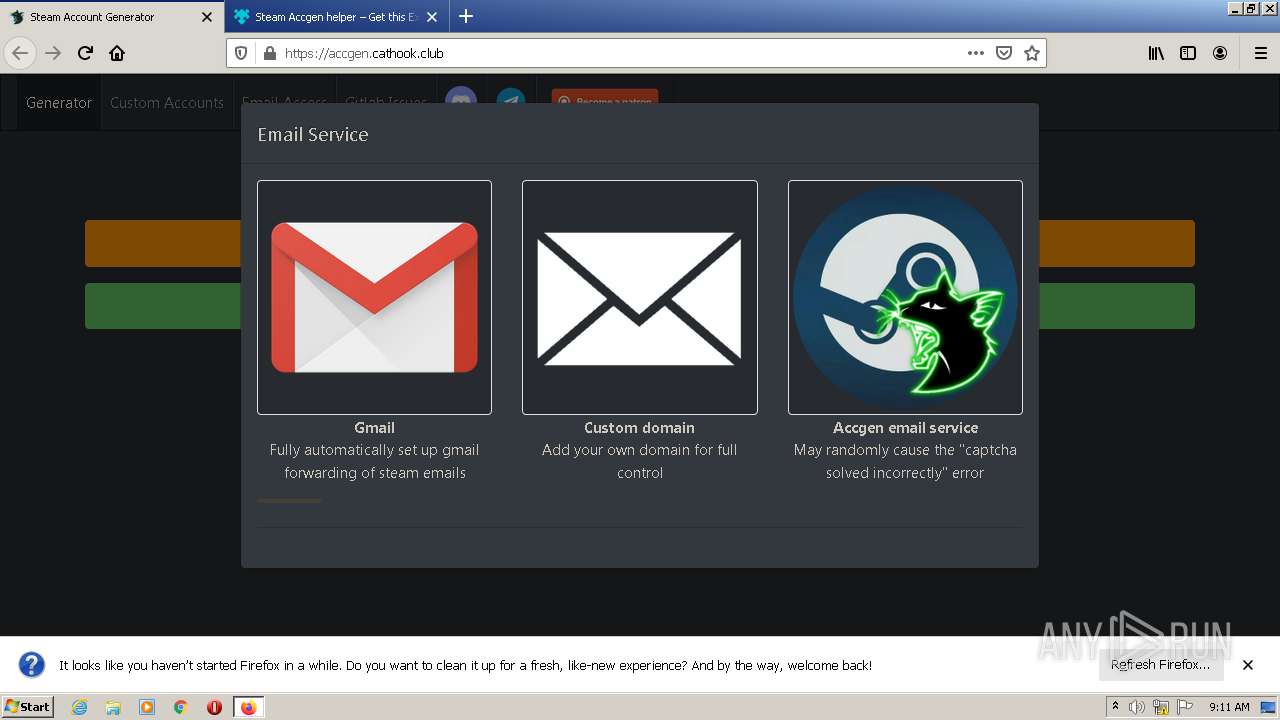Image resolution: width=1280 pixels, height=720 pixels.
Task: Open the Firefox hamburger application menu
Action: coord(1261,53)
